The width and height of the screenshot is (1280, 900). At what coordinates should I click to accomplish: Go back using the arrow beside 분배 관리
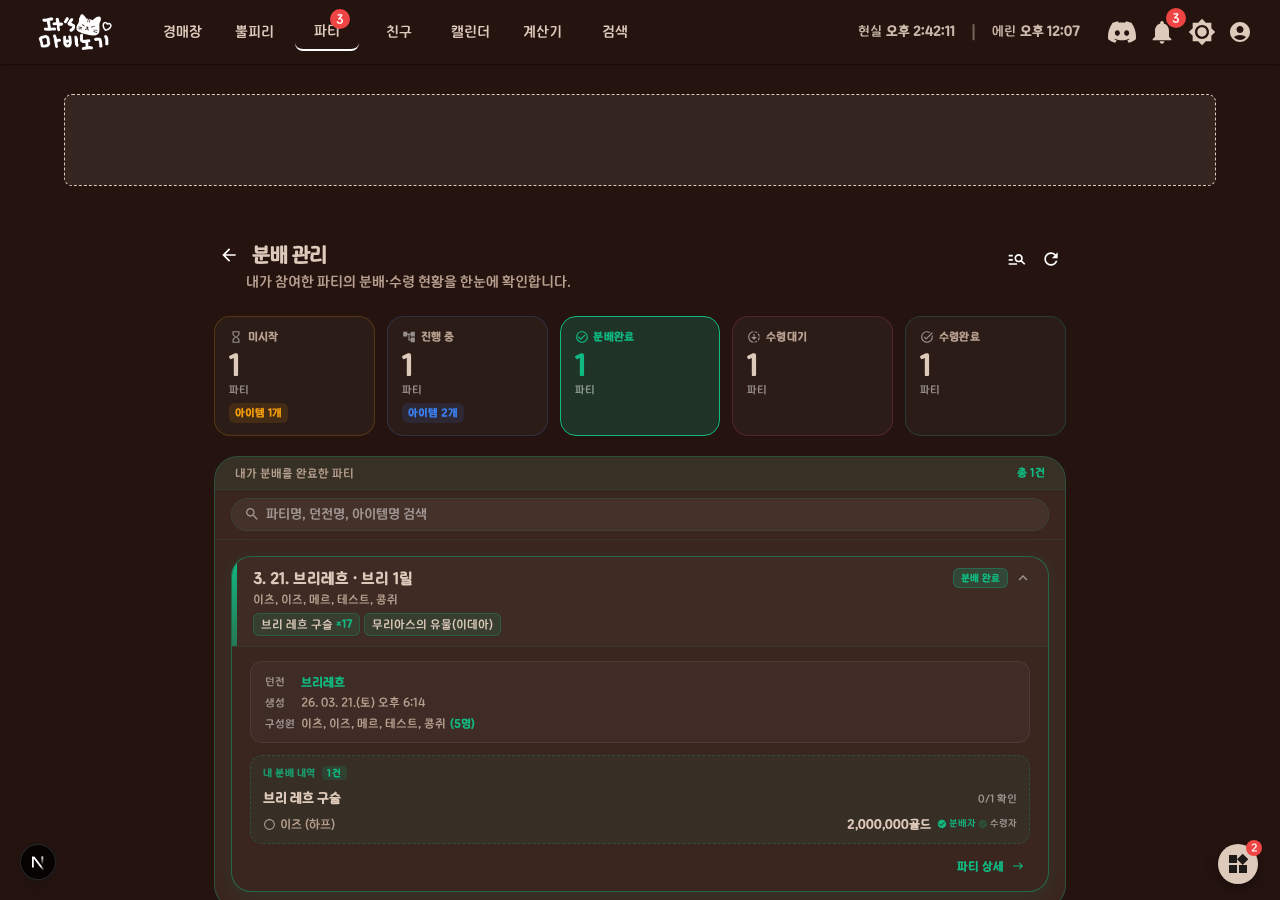pos(229,255)
